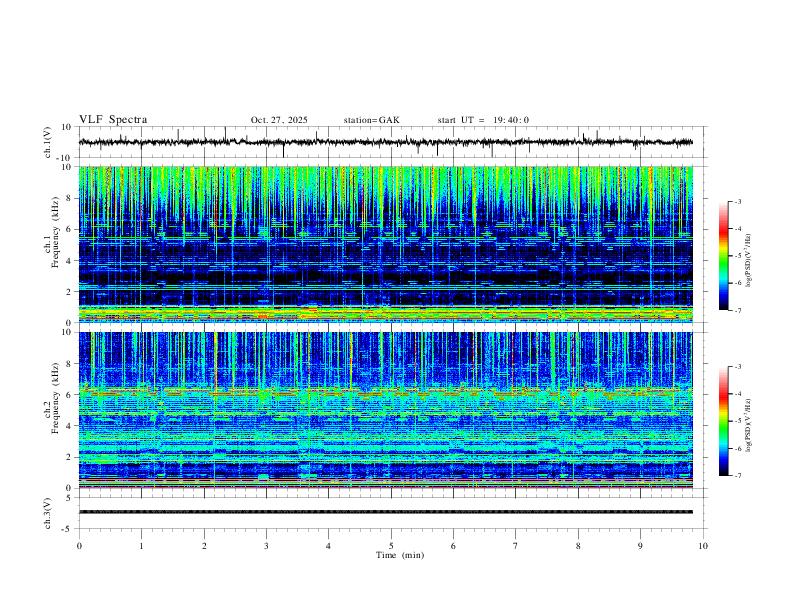This screenshot has height=612, width=792.
Task: Click the ch.2 color scale bar
Action: pos(723,421)
